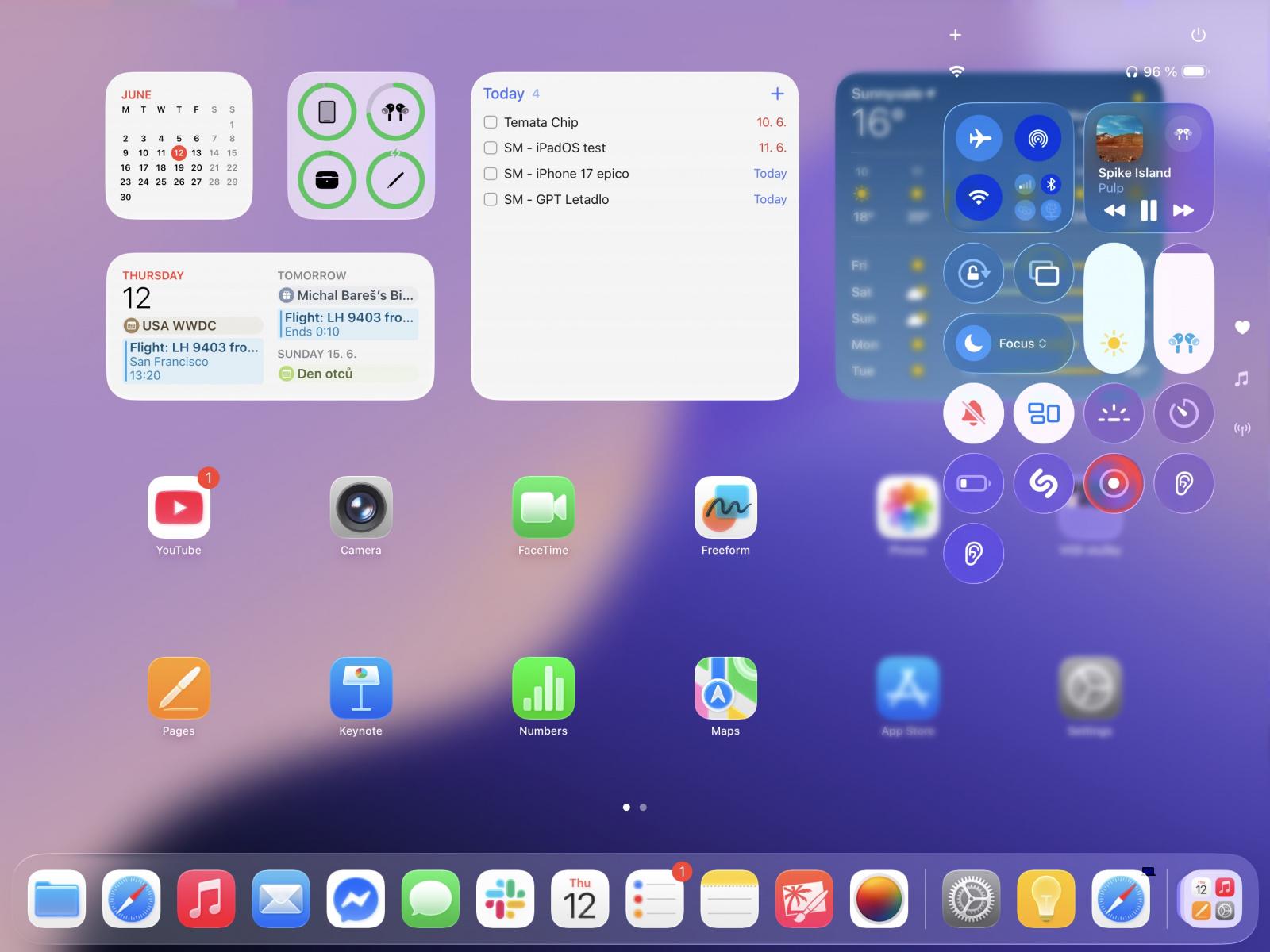
Task: Open timer control in Control Center
Action: [x=1183, y=413]
